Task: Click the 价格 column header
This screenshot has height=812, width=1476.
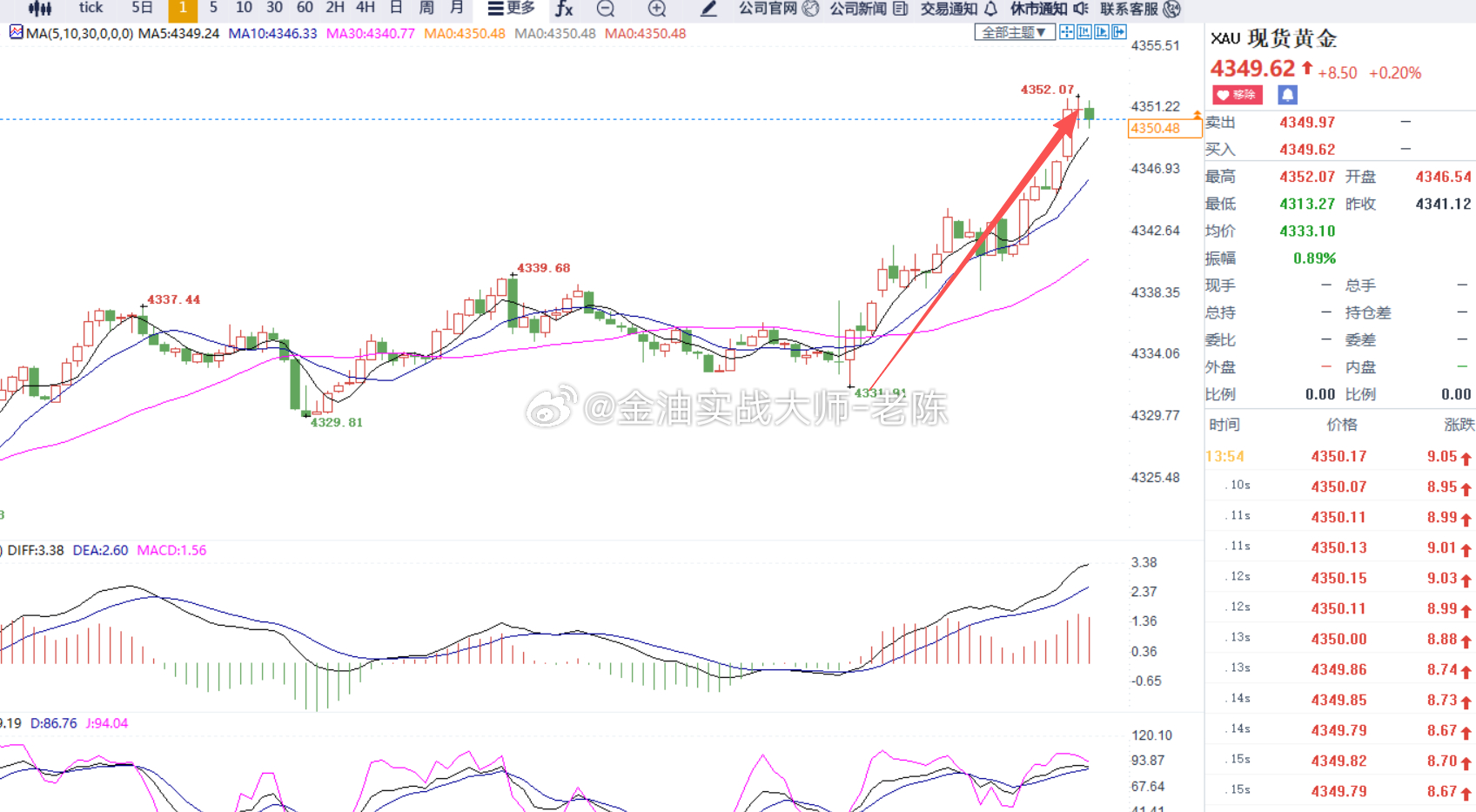Action: click(1342, 425)
